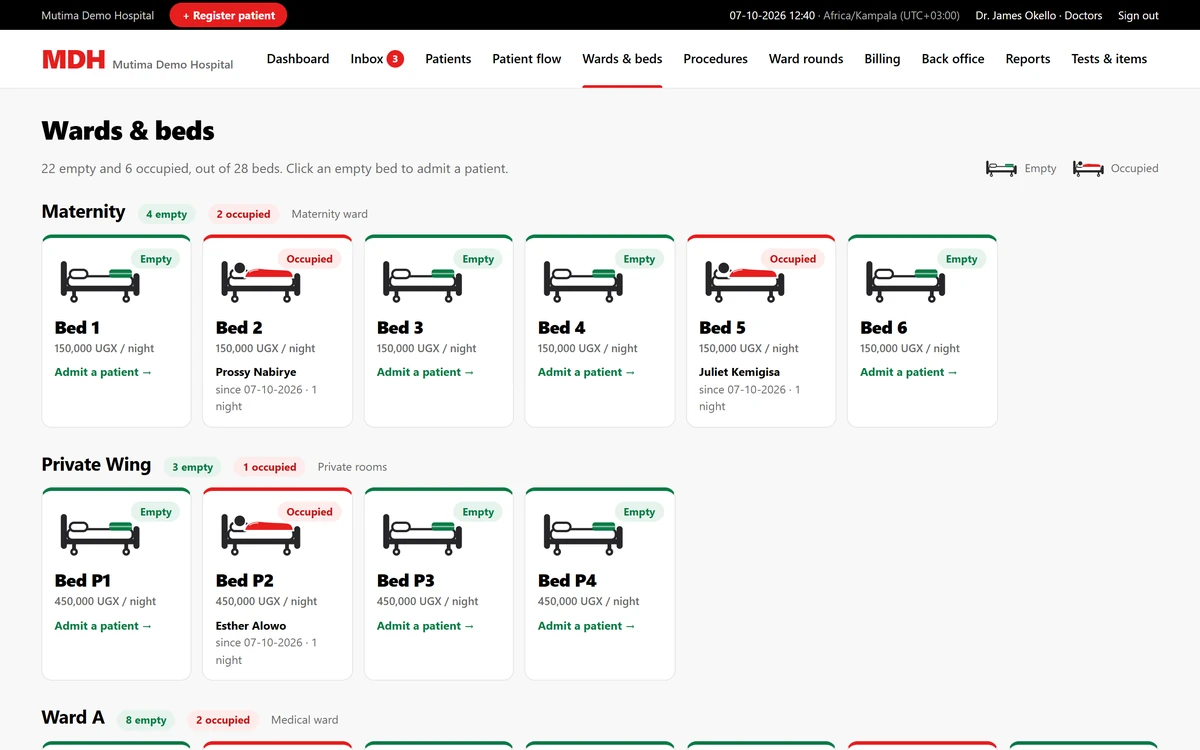Open the Billing menu item
1200x750 pixels.
882,59
